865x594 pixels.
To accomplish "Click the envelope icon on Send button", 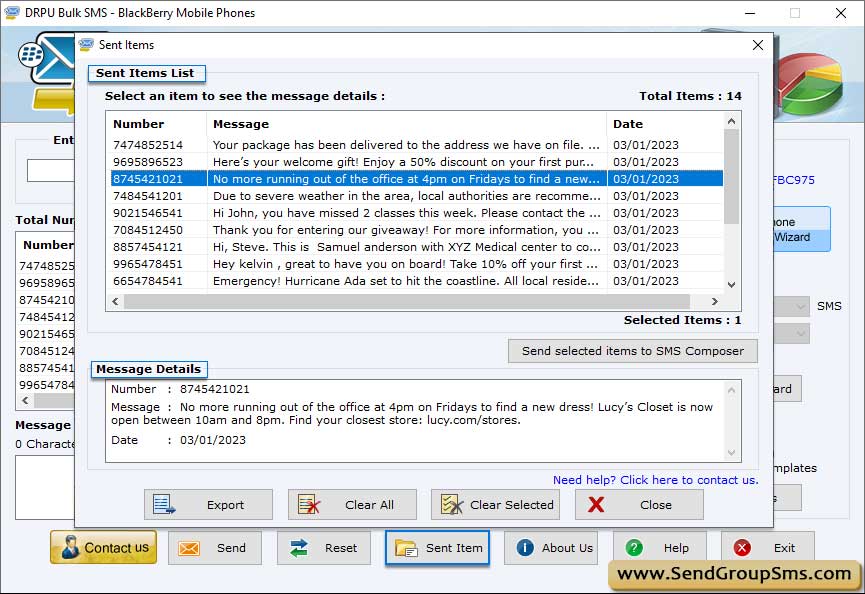I will tap(189, 548).
